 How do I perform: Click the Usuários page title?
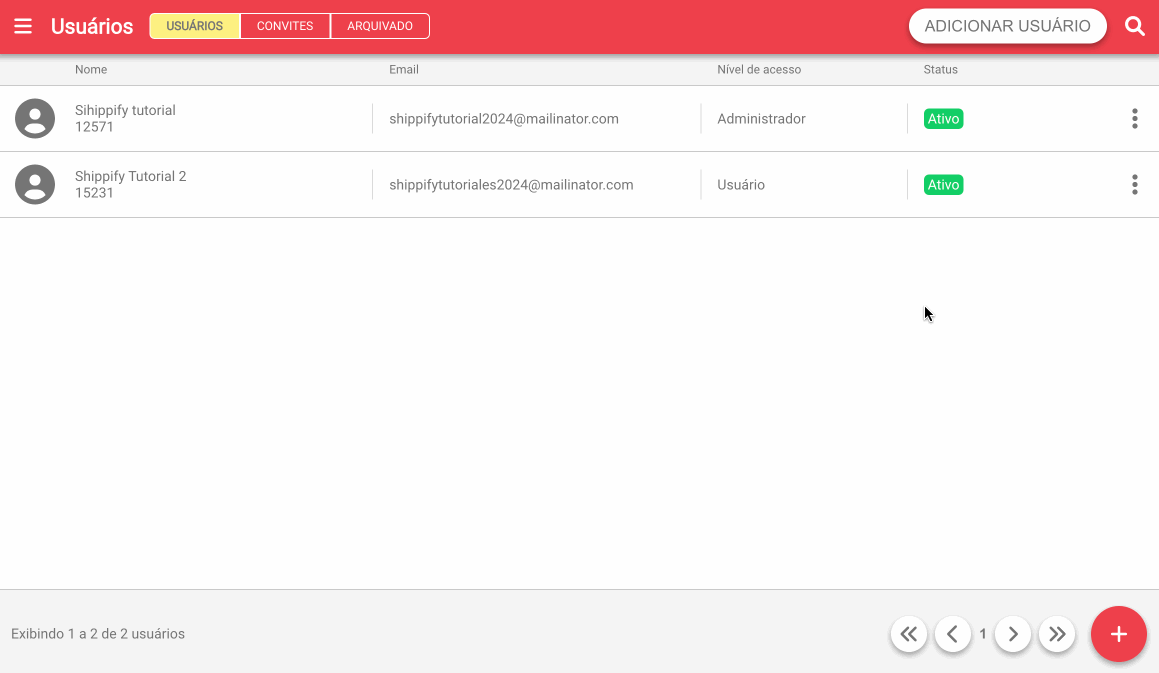(92, 26)
